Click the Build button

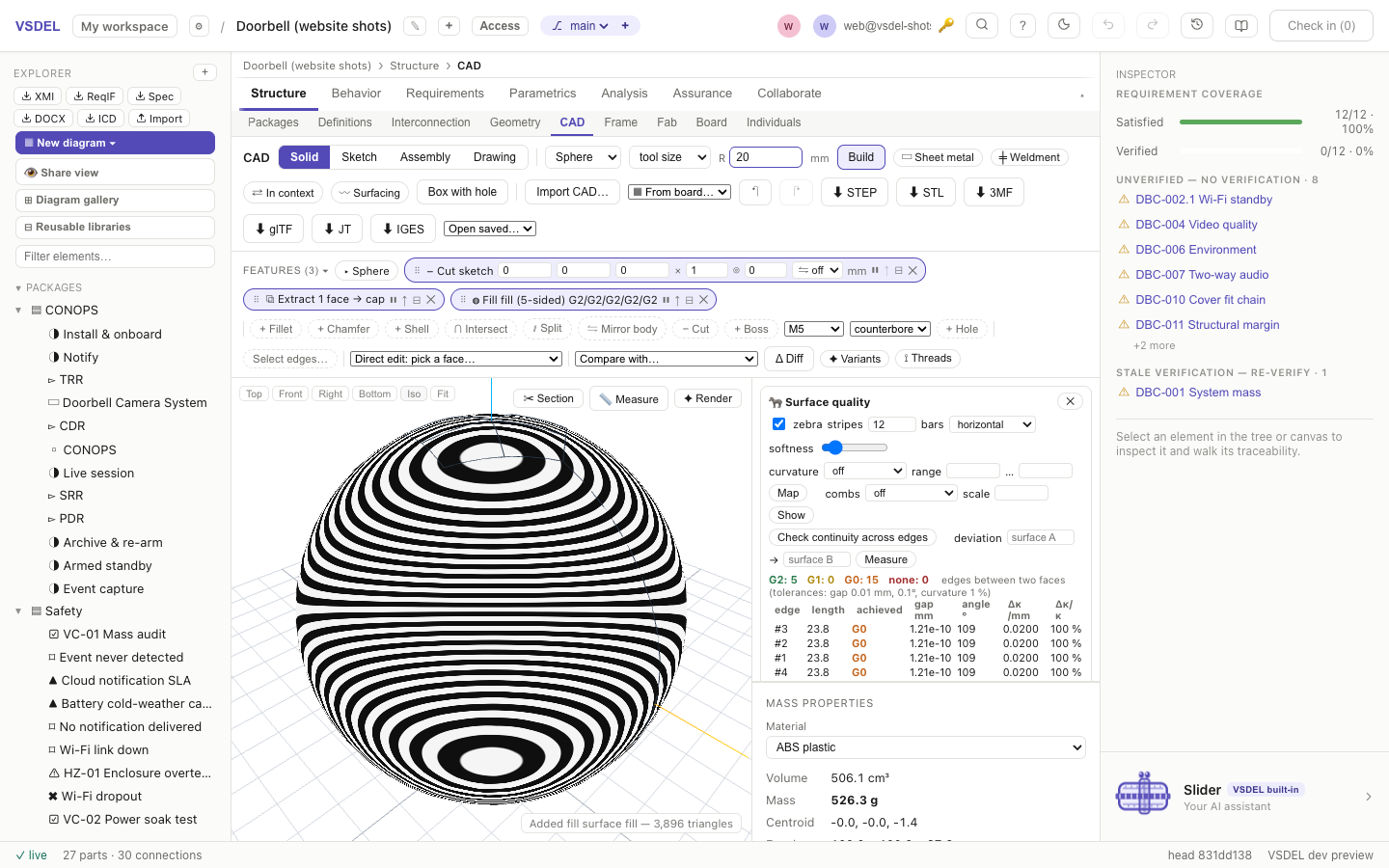[x=861, y=157]
